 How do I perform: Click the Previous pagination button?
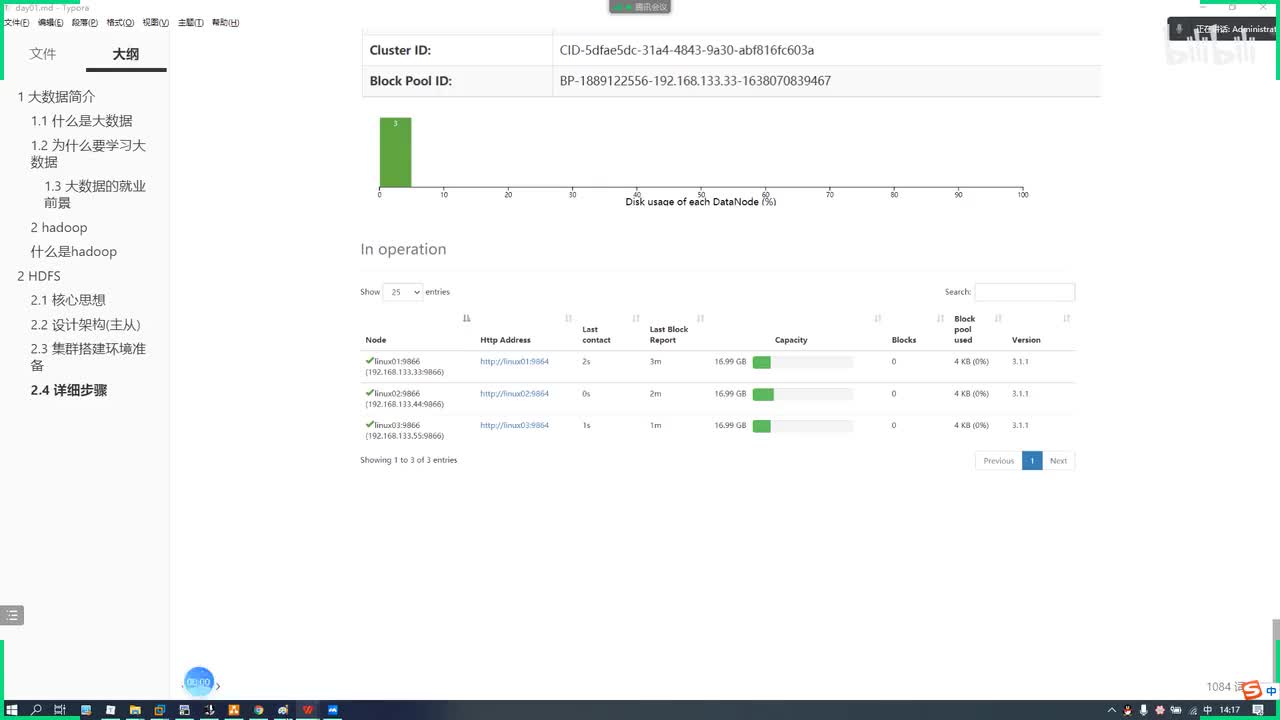click(x=998, y=461)
